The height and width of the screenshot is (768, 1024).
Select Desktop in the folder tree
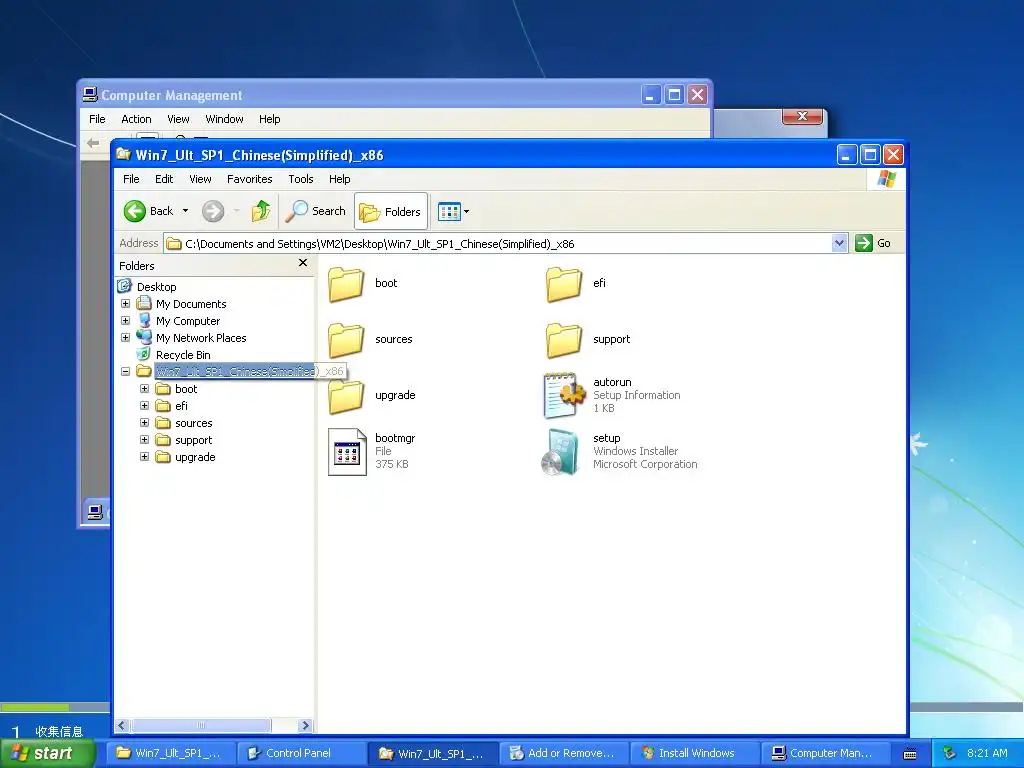pyautogui.click(x=156, y=287)
